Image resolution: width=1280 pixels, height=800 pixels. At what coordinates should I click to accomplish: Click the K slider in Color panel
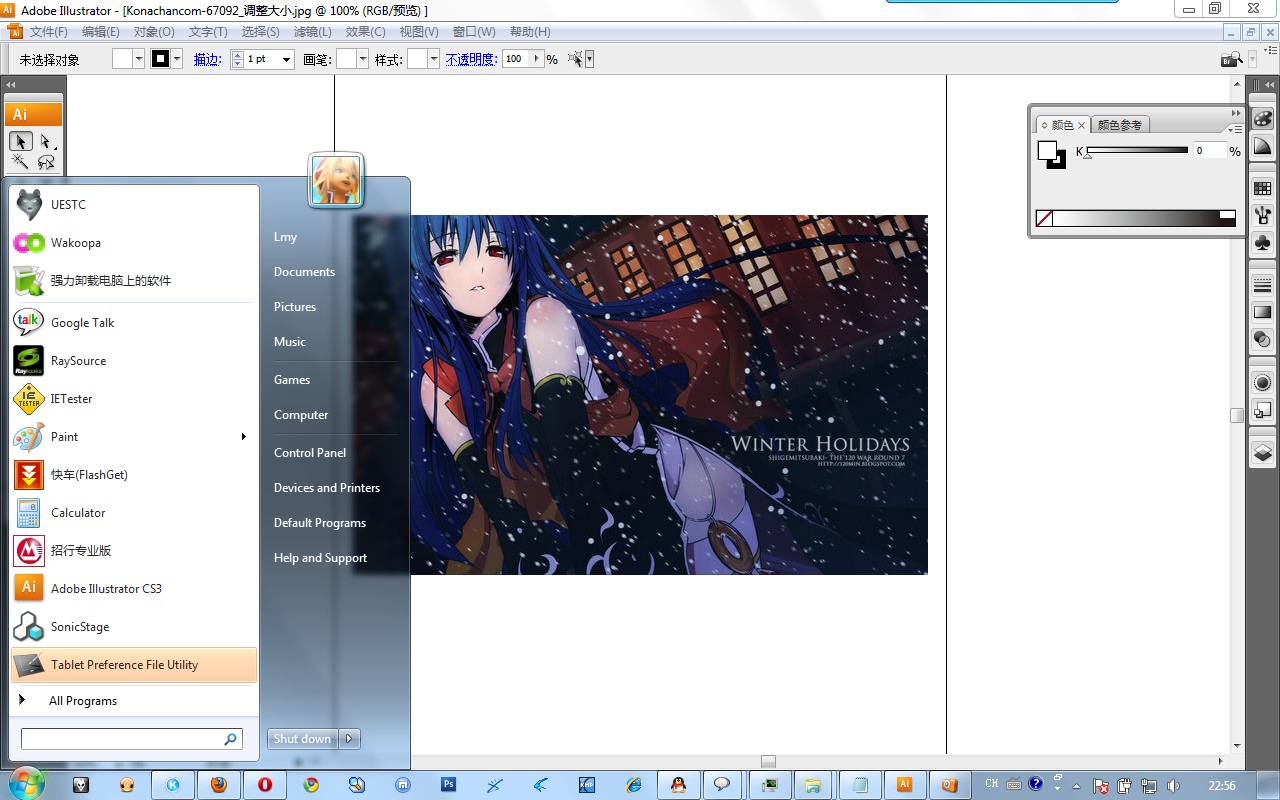1137,150
